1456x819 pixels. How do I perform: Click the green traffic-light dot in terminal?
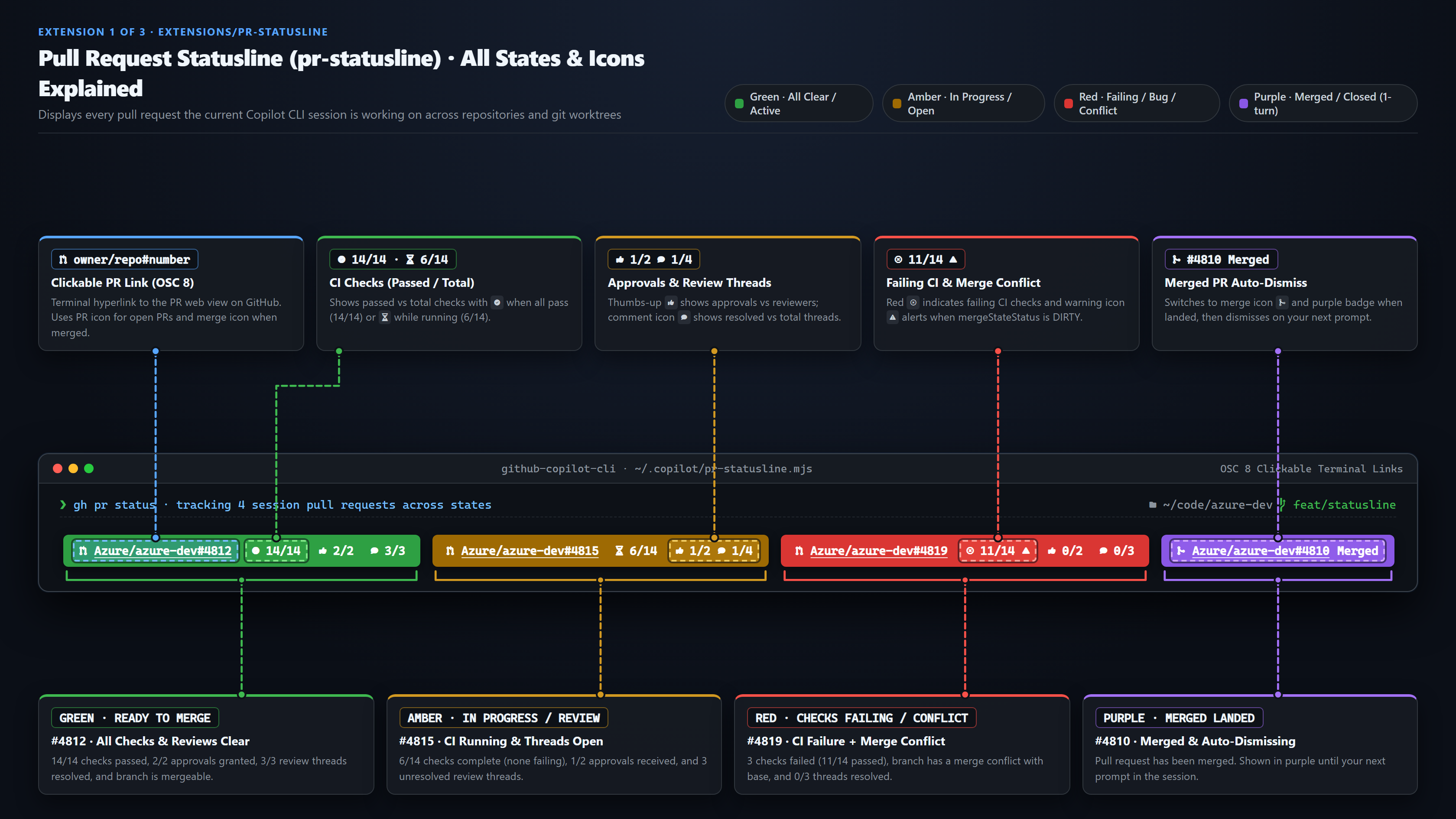(89, 468)
